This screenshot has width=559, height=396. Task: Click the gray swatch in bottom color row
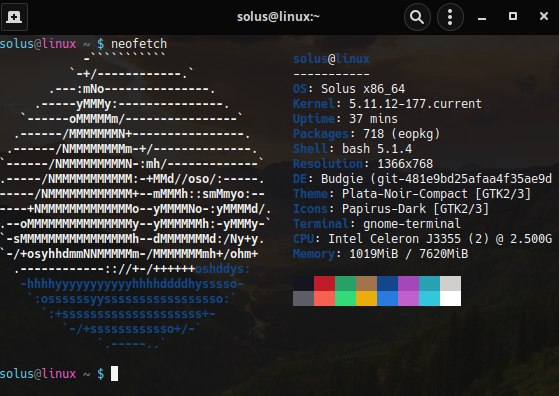pos(303,299)
